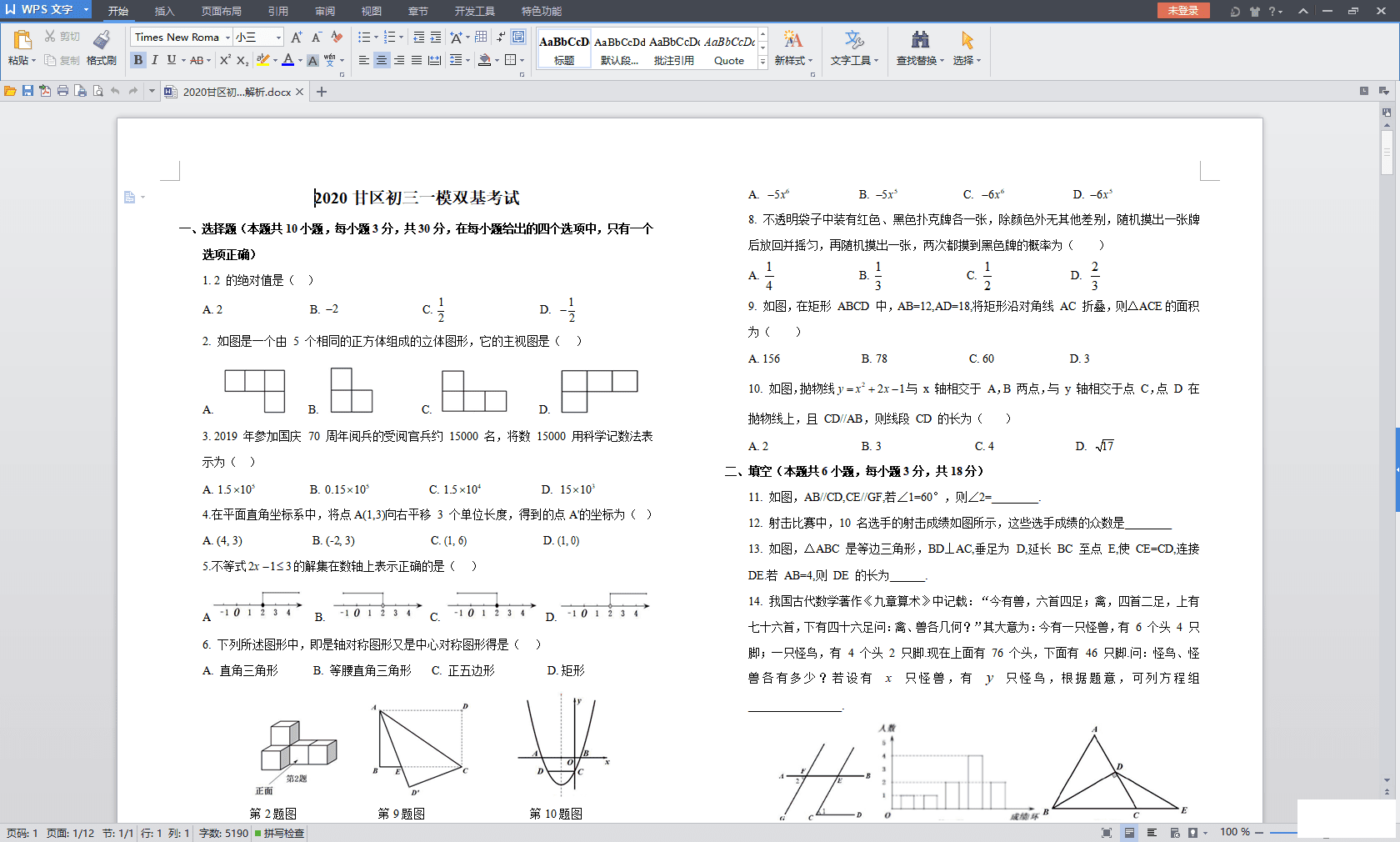This screenshot has height=842, width=1400.
Task: Export to PDF icon in quick toolbar
Action: tap(45, 91)
